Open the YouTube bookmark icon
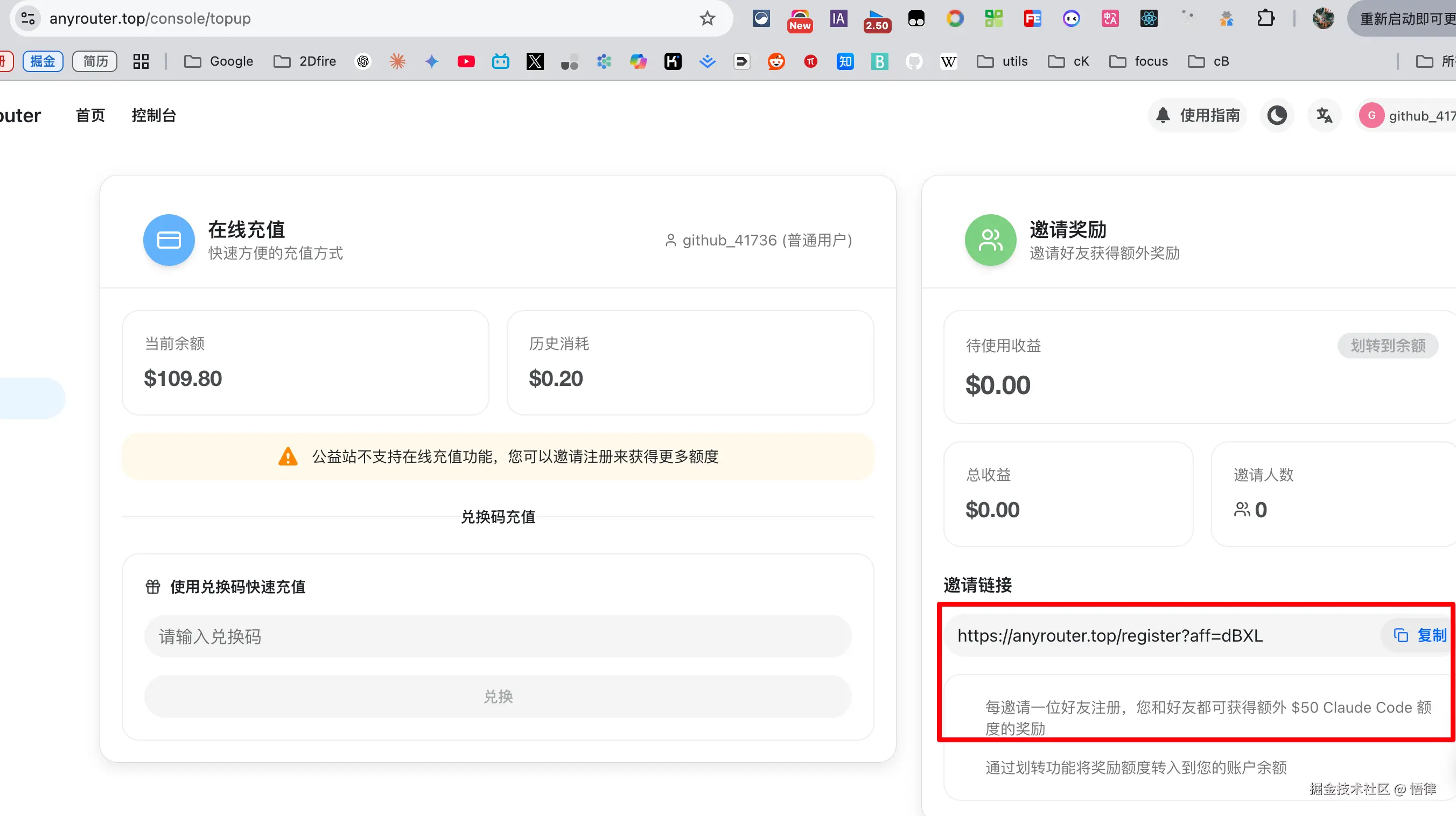This screenshot has width=1456, height=816. 466,61
